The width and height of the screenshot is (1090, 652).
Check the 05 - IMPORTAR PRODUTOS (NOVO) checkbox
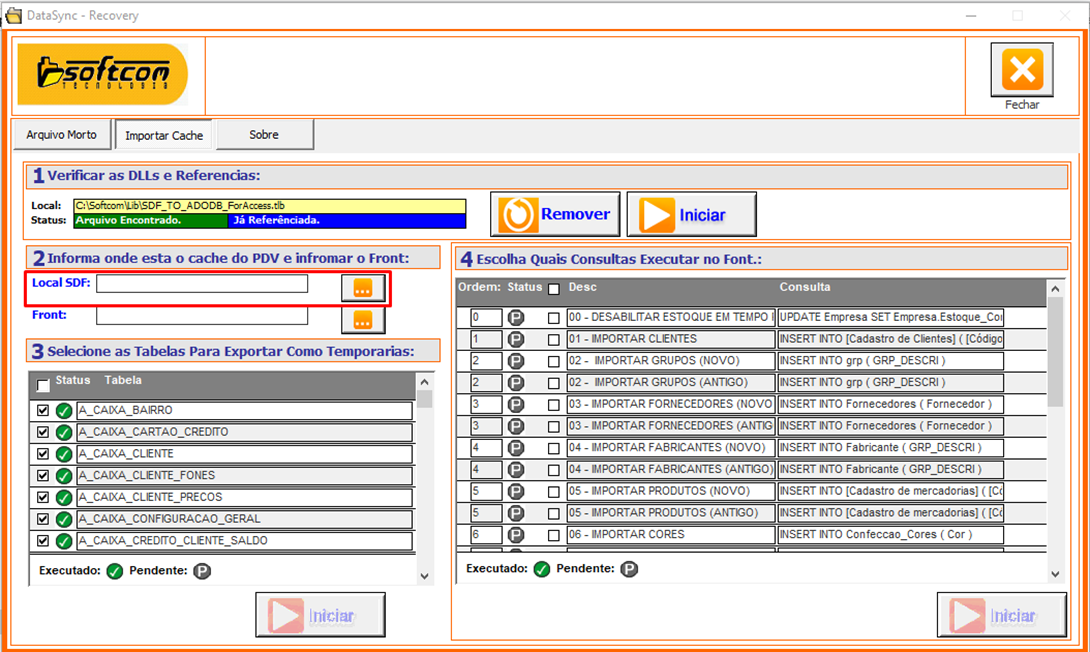554,491
